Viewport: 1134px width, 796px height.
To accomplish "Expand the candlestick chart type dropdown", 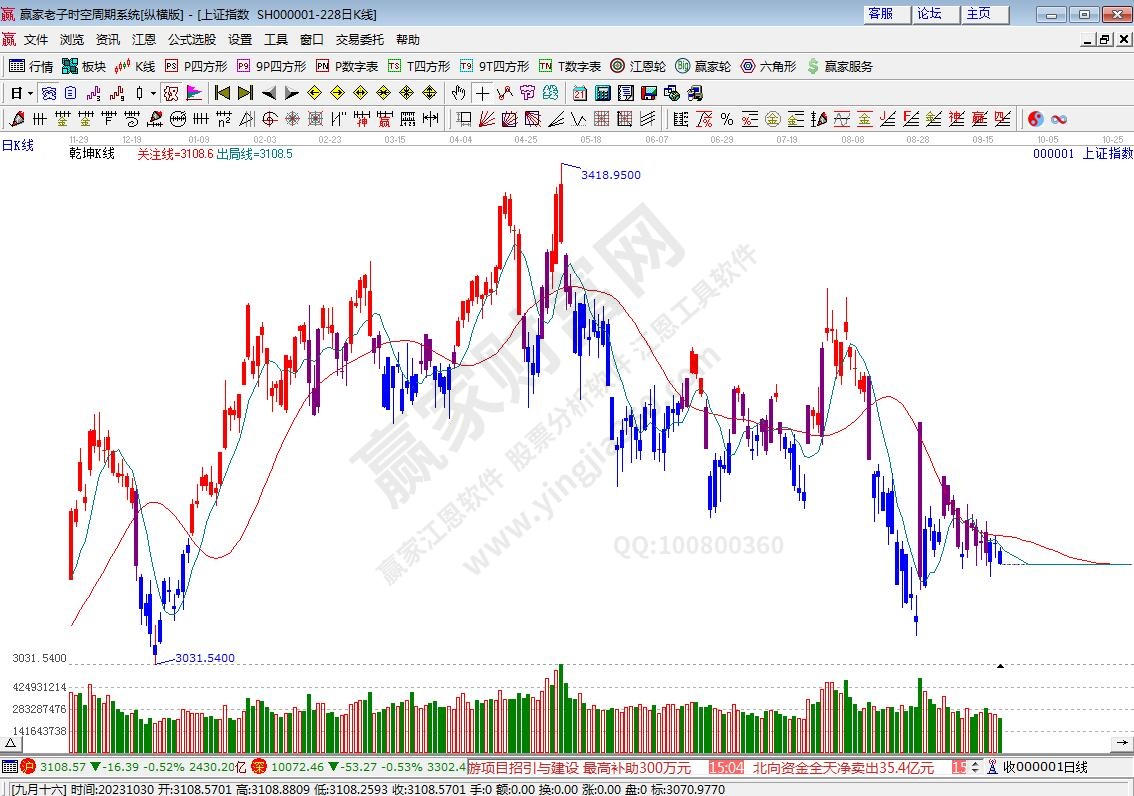I will [x=153, y=93].
